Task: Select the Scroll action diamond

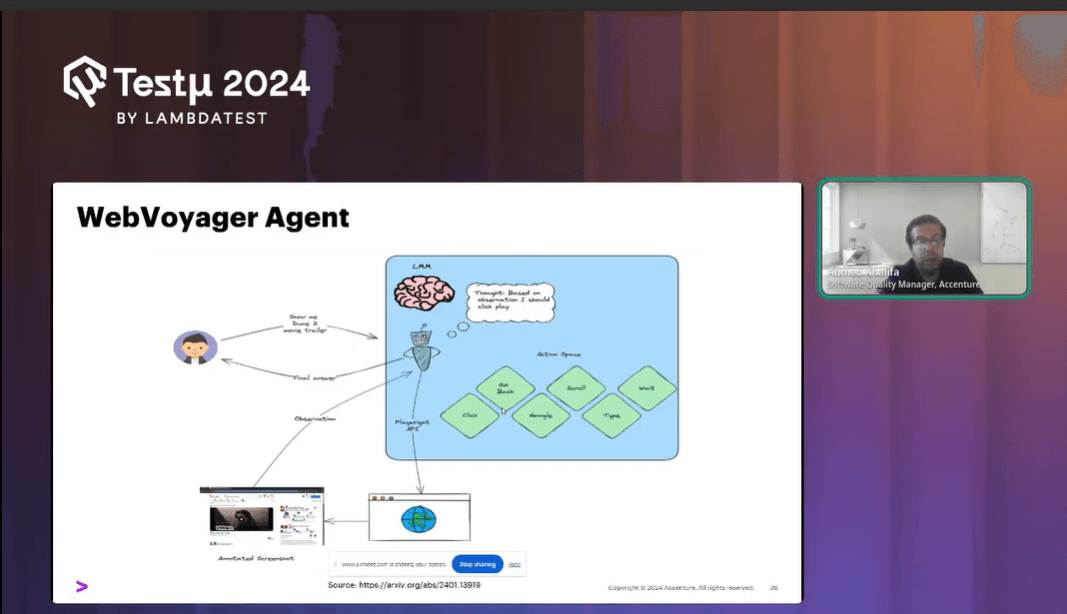Action: 576,387
